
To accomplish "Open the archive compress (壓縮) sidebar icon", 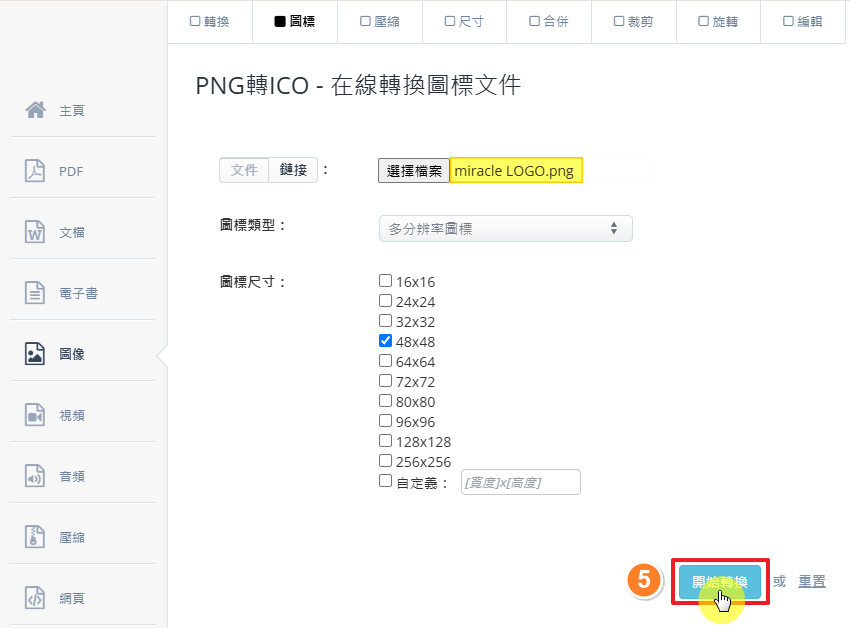I will 36,537.
